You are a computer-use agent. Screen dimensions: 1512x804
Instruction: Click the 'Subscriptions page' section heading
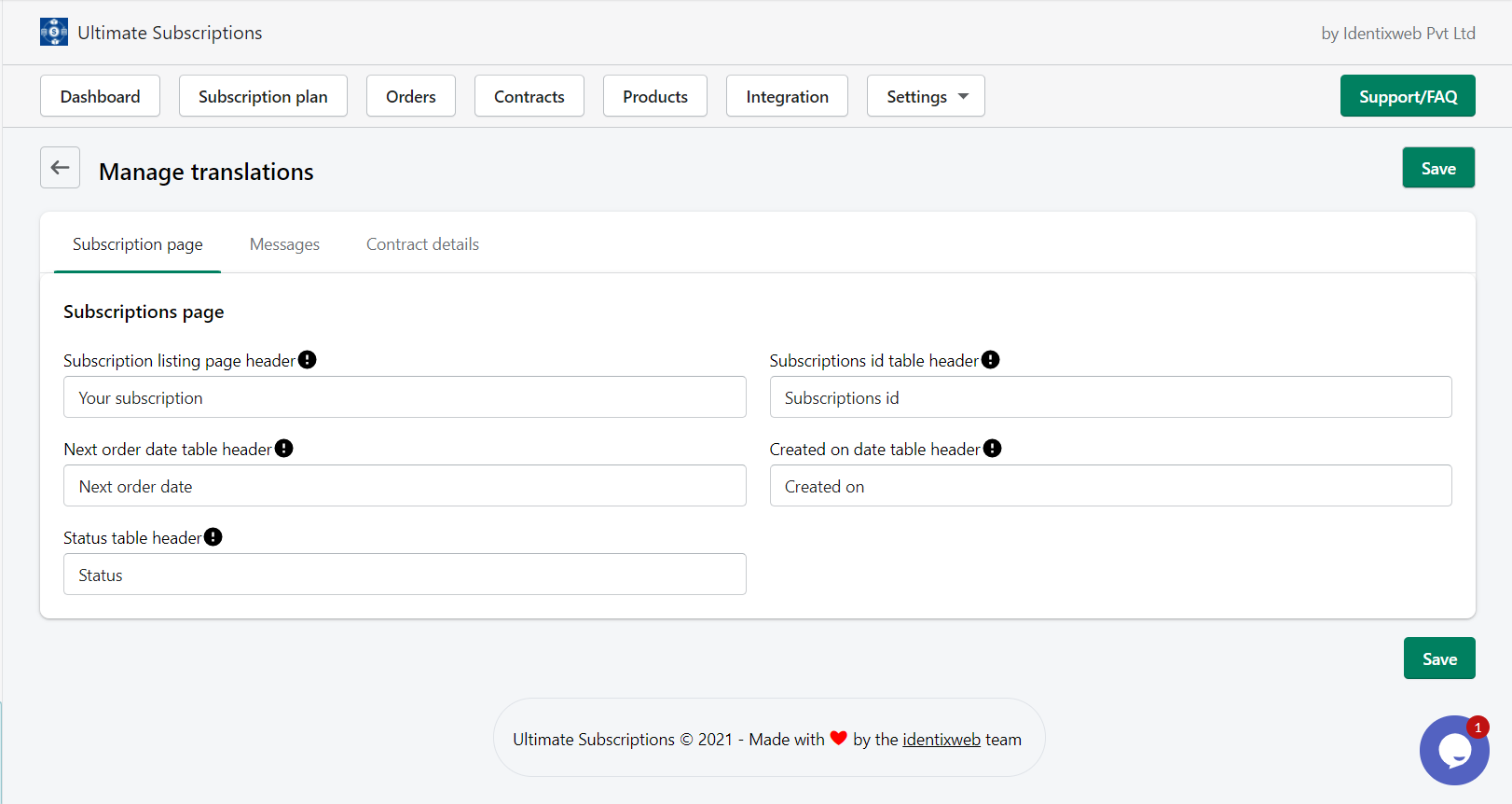pos(144,312)
